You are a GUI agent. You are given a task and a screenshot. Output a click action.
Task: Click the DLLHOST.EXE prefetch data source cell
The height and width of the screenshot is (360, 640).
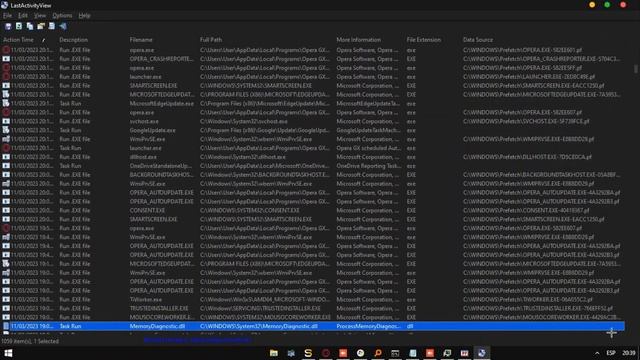pos(527,157)
